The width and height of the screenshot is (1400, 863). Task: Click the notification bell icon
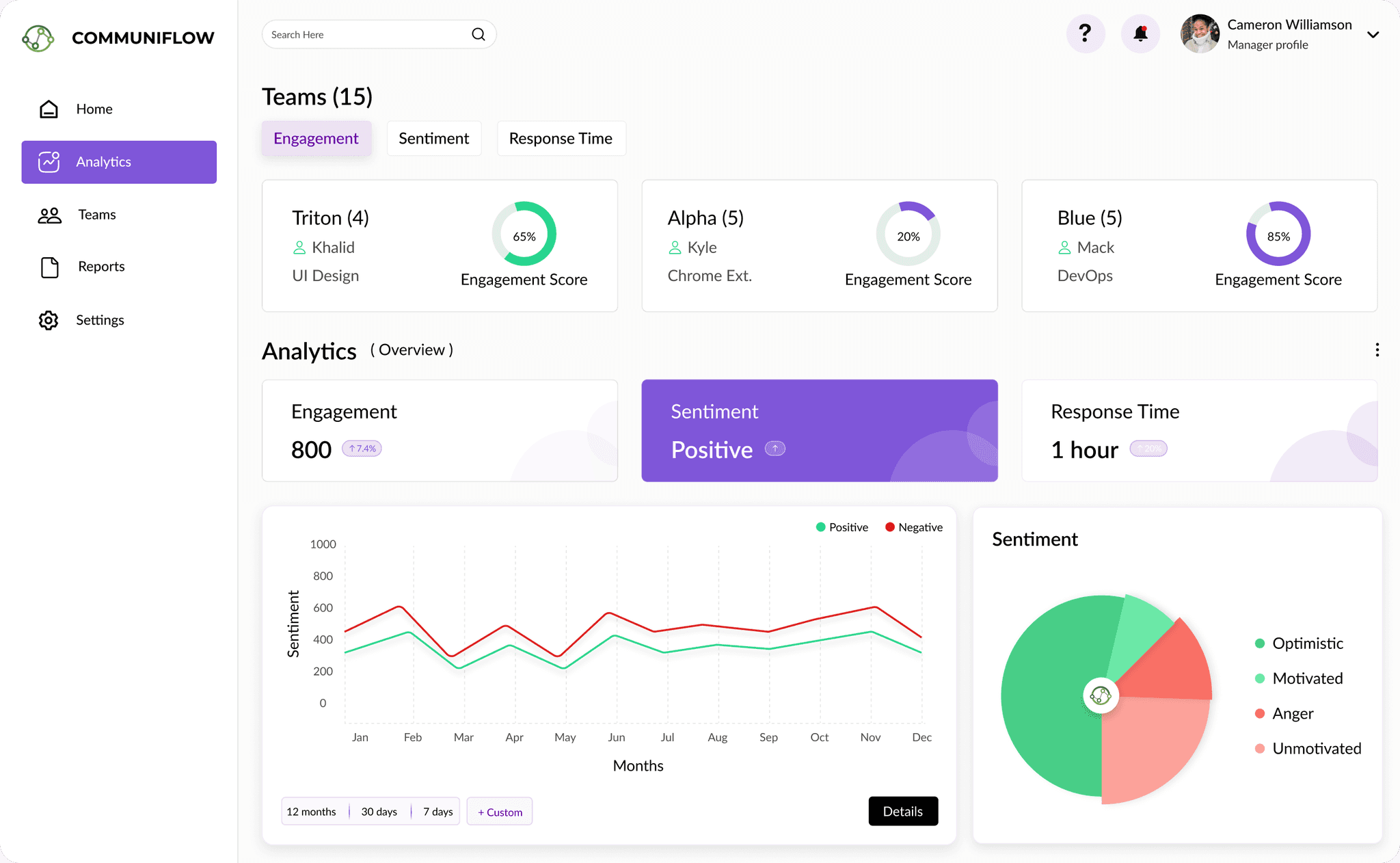pos(1140,33)
